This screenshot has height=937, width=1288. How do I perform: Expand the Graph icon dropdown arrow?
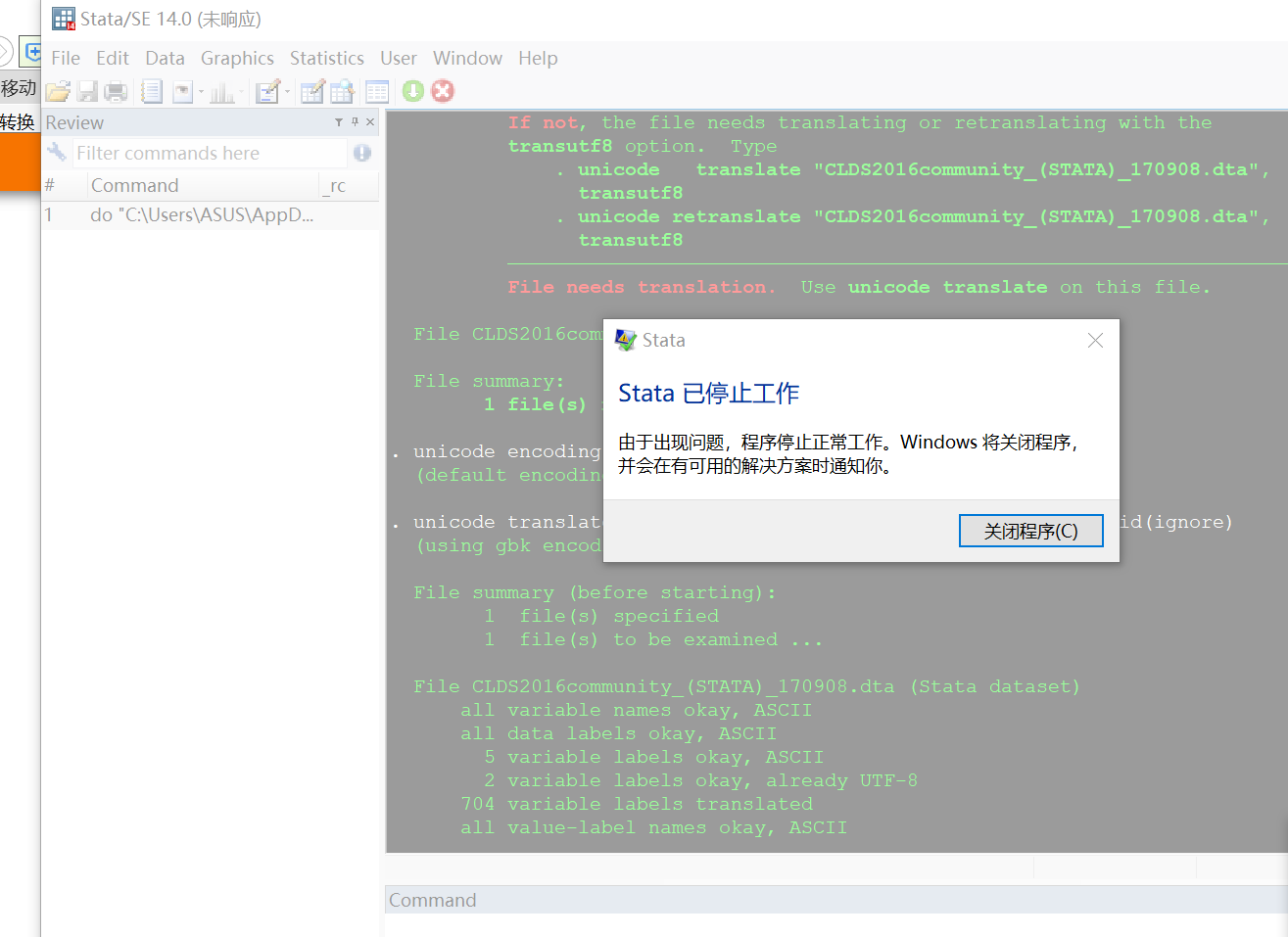[241, 92]
